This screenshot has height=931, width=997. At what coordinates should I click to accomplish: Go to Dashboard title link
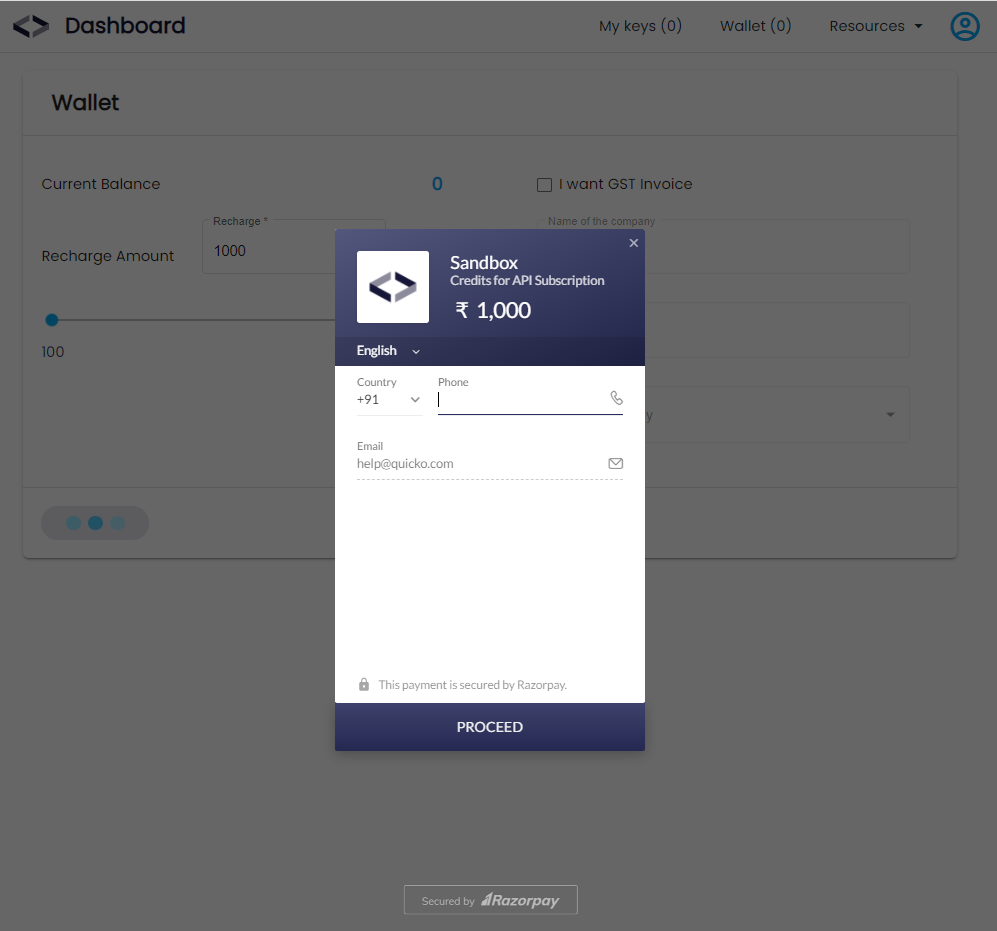125,26
